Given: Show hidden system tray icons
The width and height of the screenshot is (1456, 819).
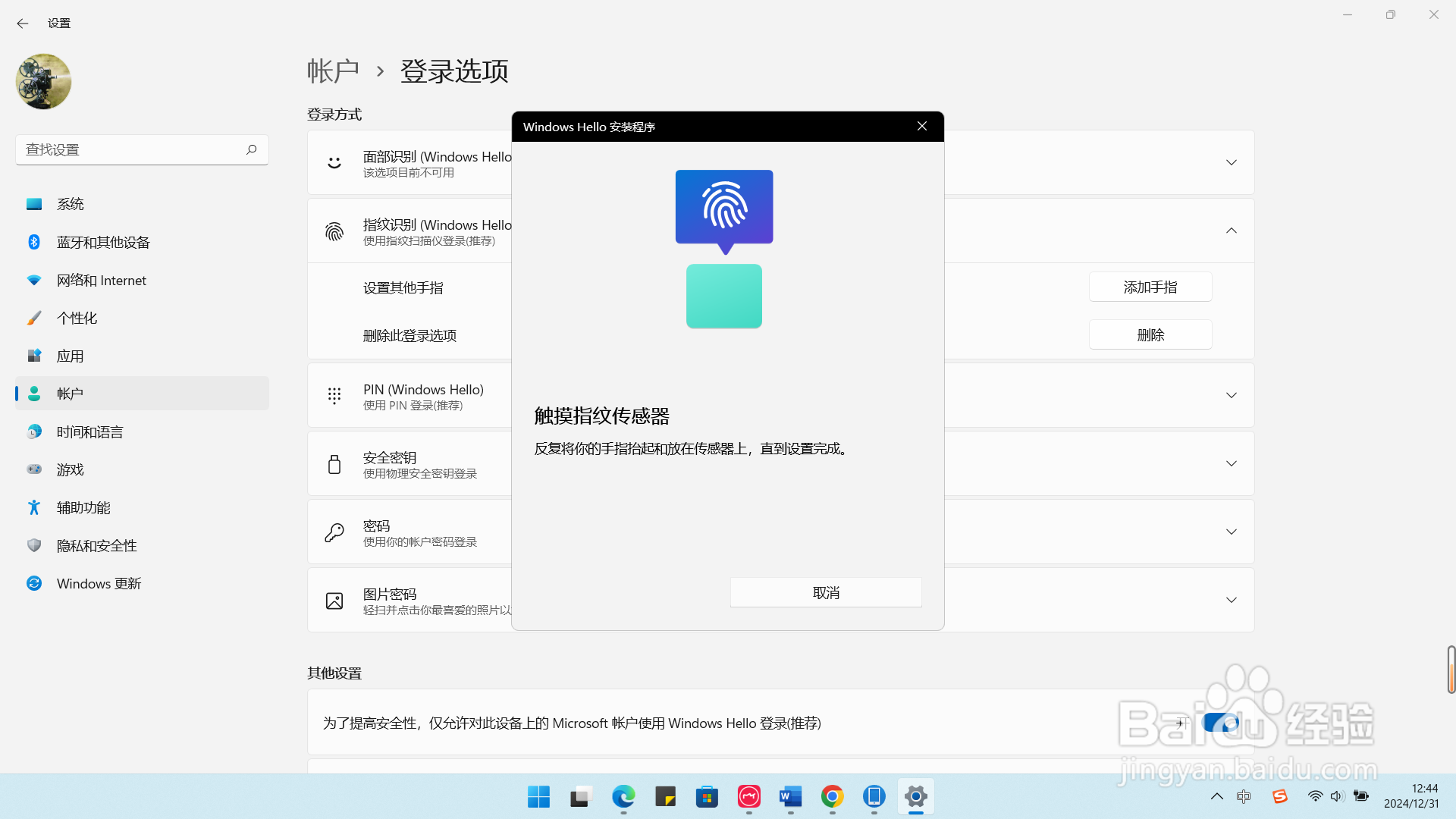Looking at the screenshot, I should pos(1216,796).
